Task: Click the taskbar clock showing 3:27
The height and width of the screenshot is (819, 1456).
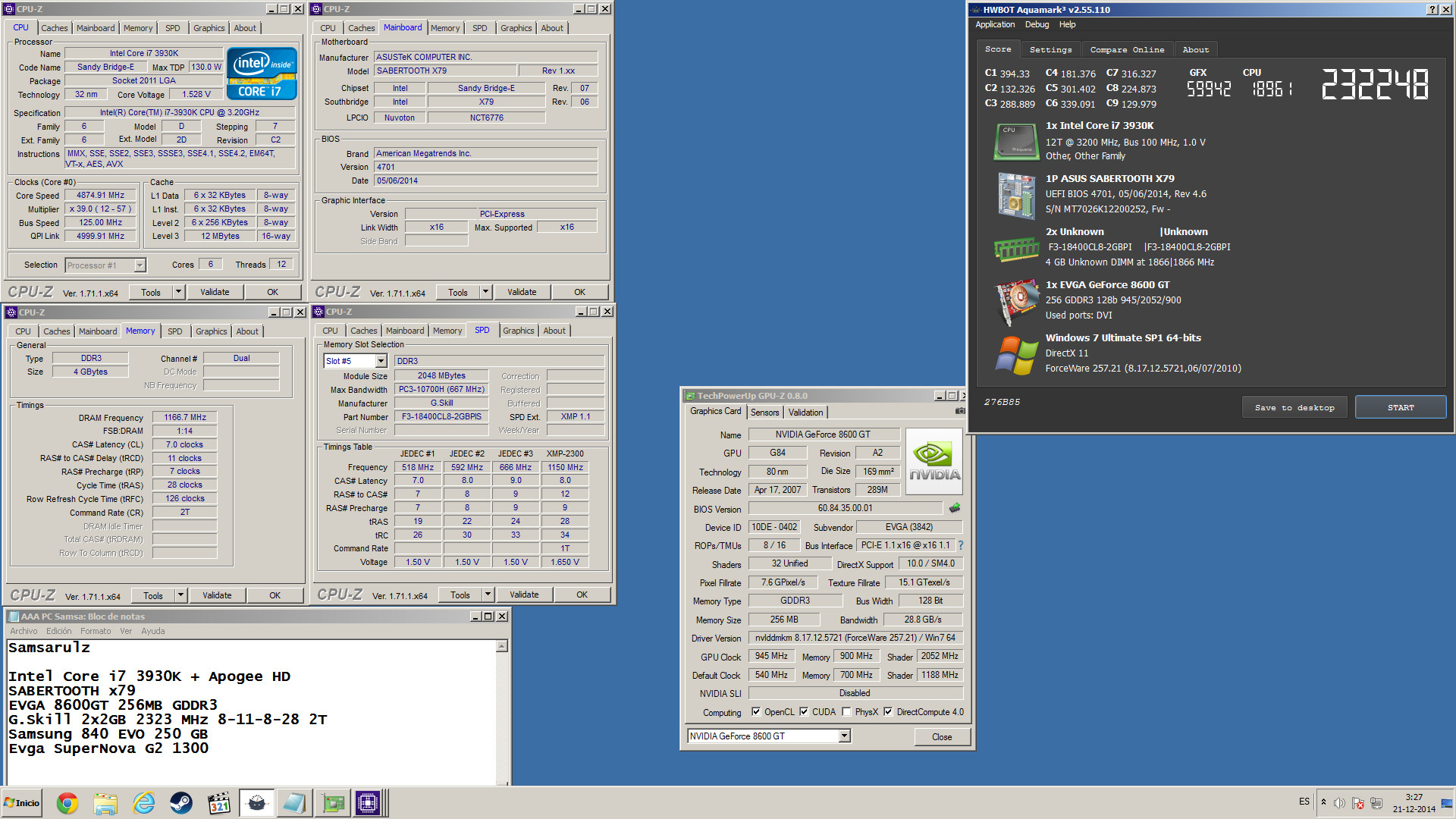Action: [x=1414, y=798]
